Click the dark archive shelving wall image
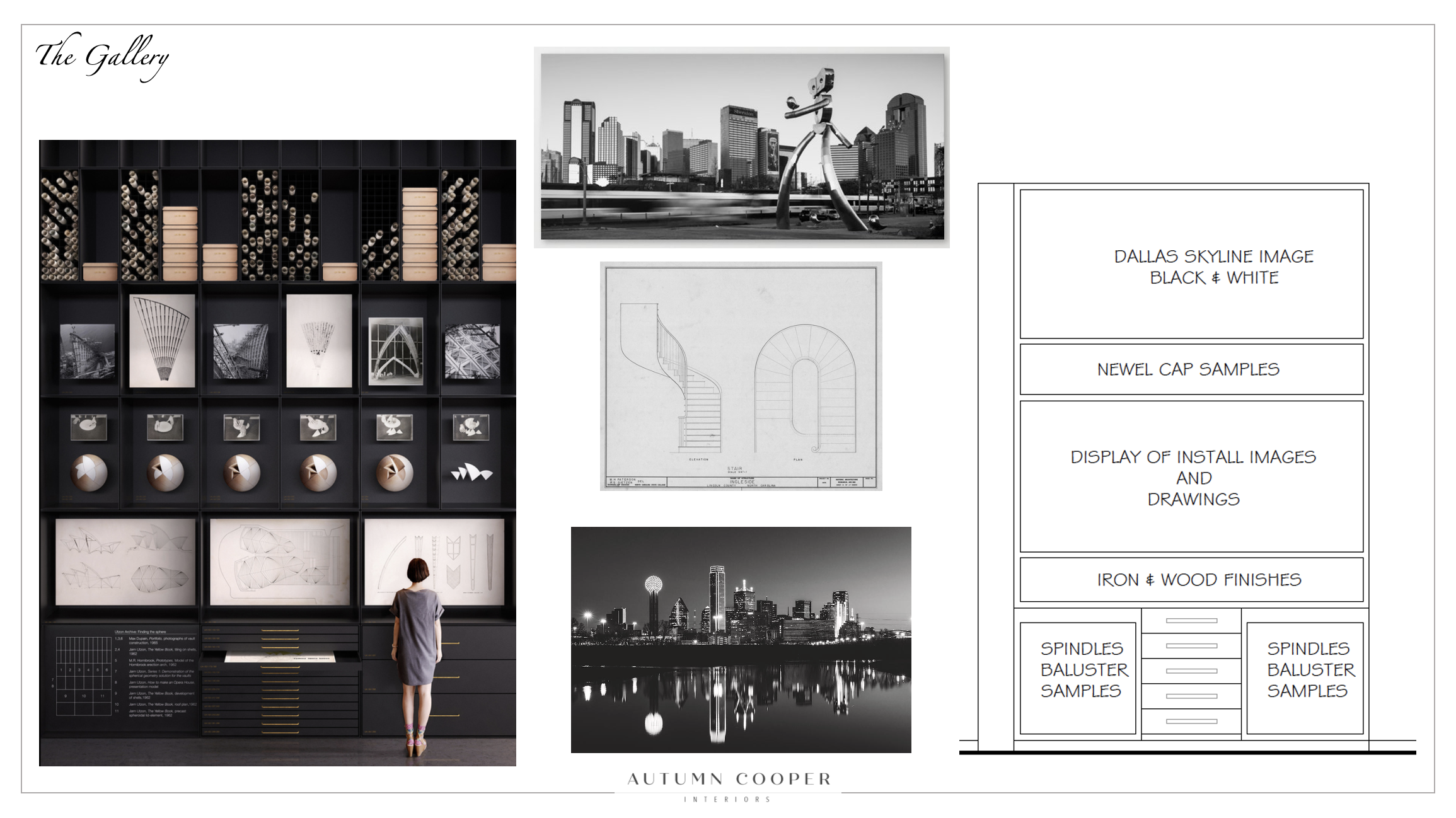Image resolution: width=1456 pixels, height=818 pixels. [x=277, y=452]
